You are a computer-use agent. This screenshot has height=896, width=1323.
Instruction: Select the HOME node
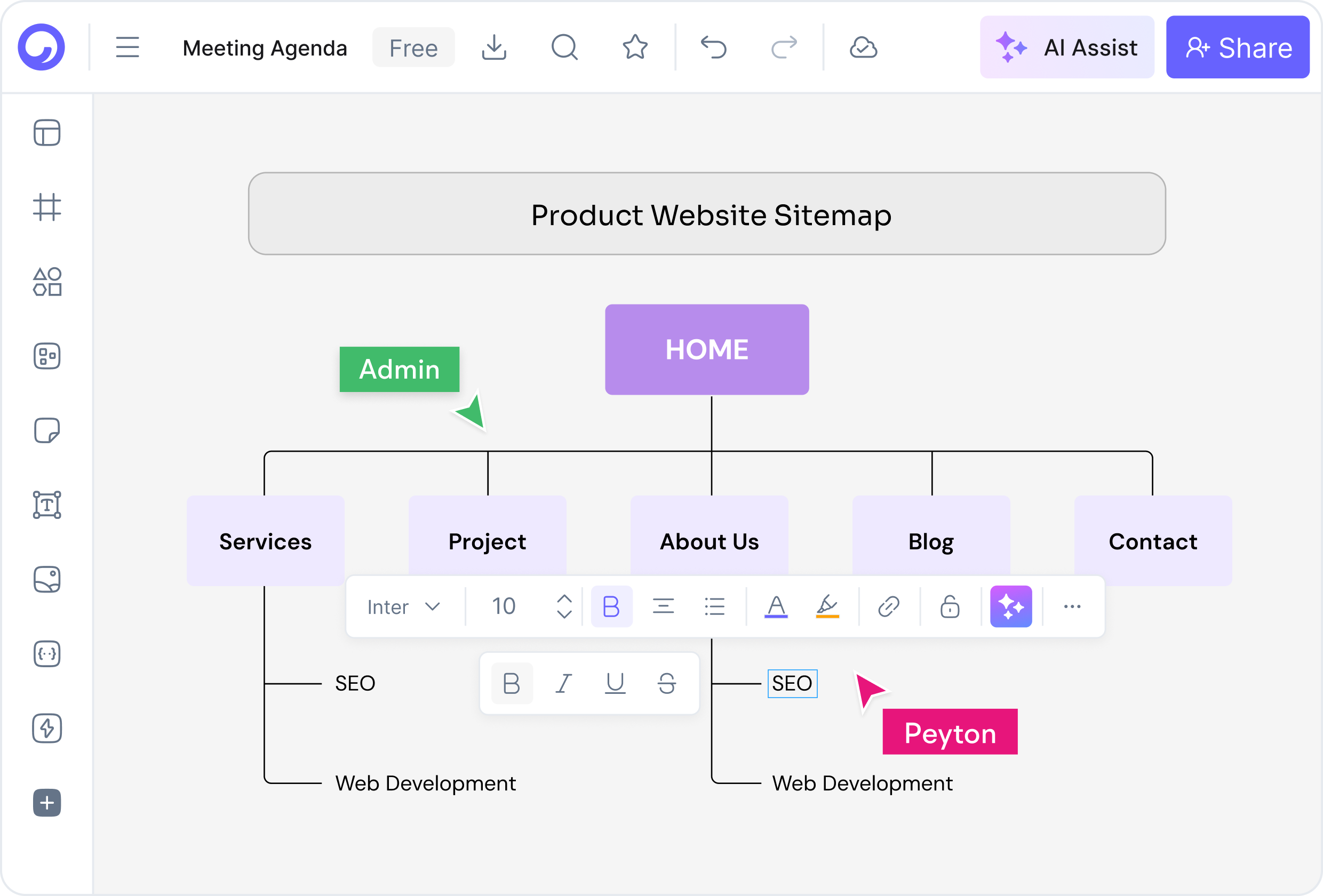coord(707,349)
